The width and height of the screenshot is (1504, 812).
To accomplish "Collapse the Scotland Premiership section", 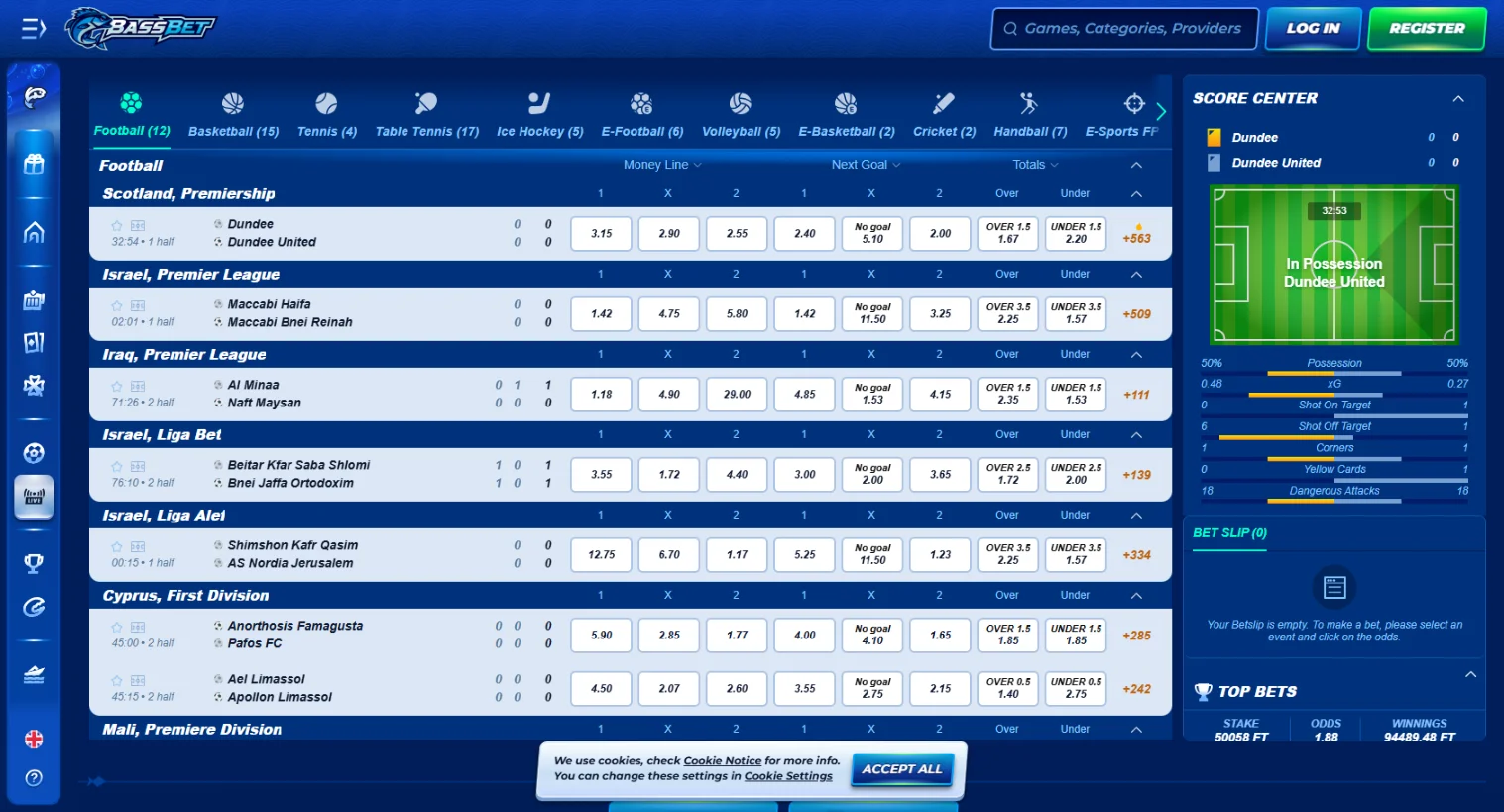I will click(1136, 193).
